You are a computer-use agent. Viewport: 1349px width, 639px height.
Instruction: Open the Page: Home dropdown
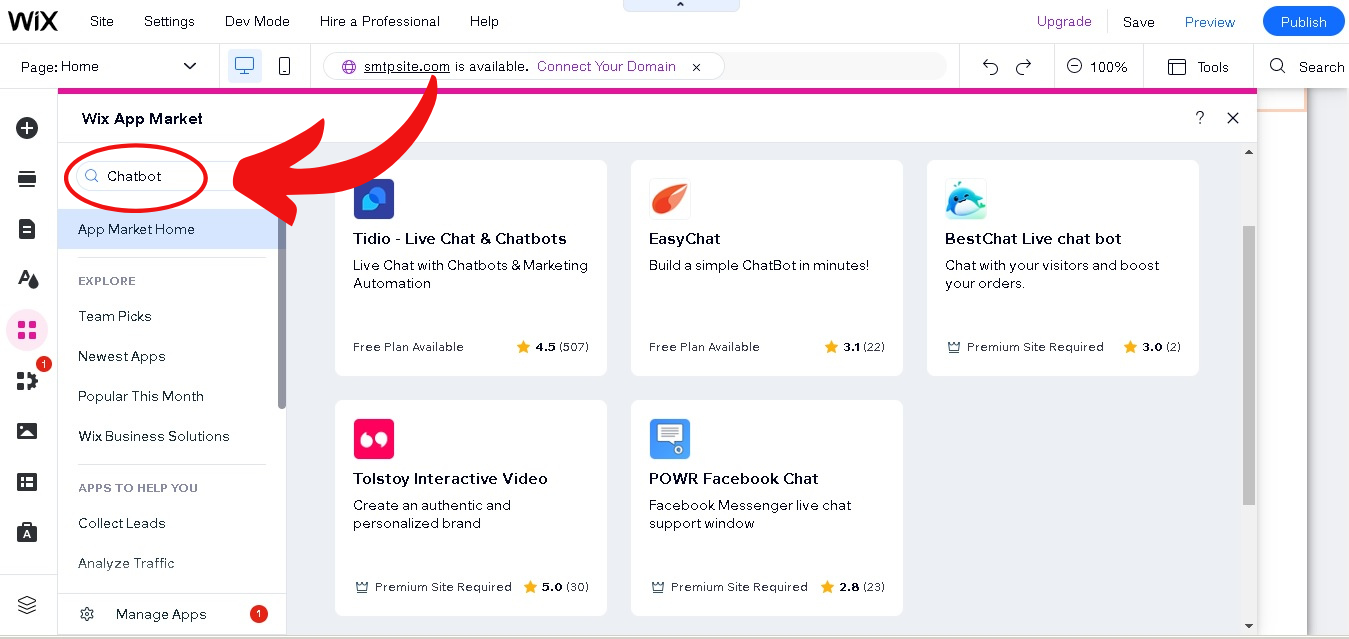[109, 67]
